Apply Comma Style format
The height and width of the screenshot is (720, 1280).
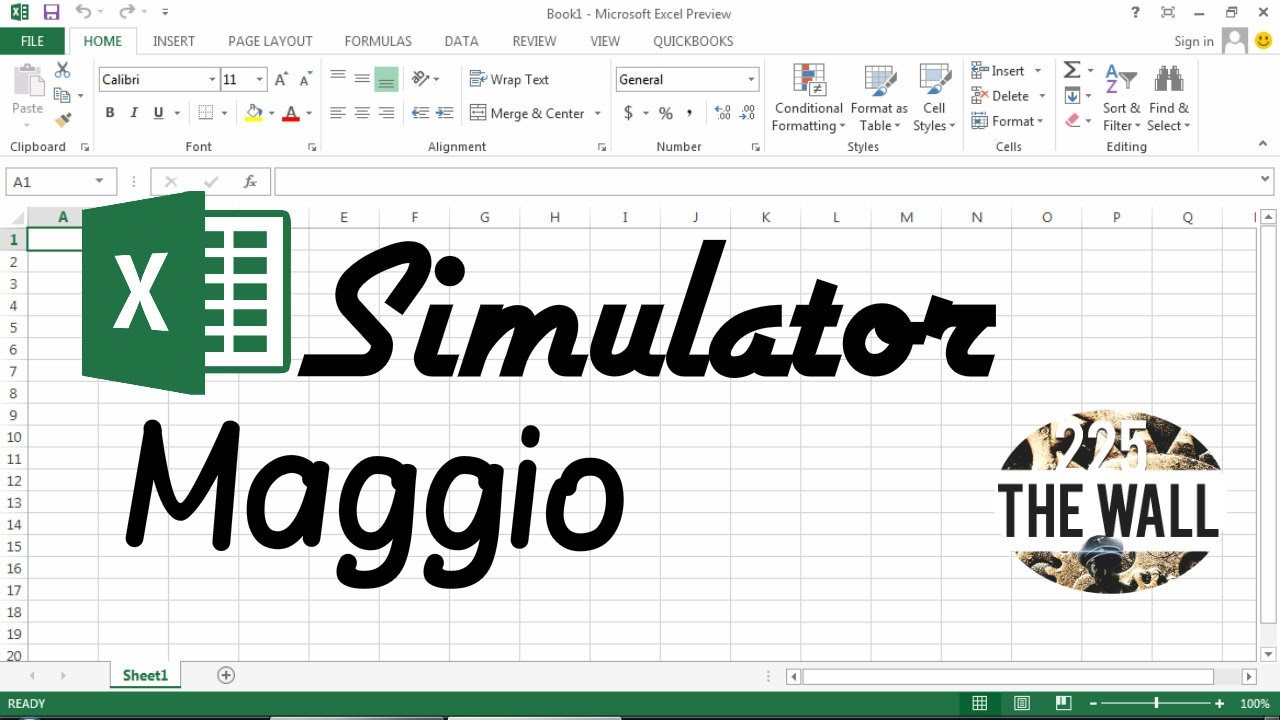tap(691, 113)
